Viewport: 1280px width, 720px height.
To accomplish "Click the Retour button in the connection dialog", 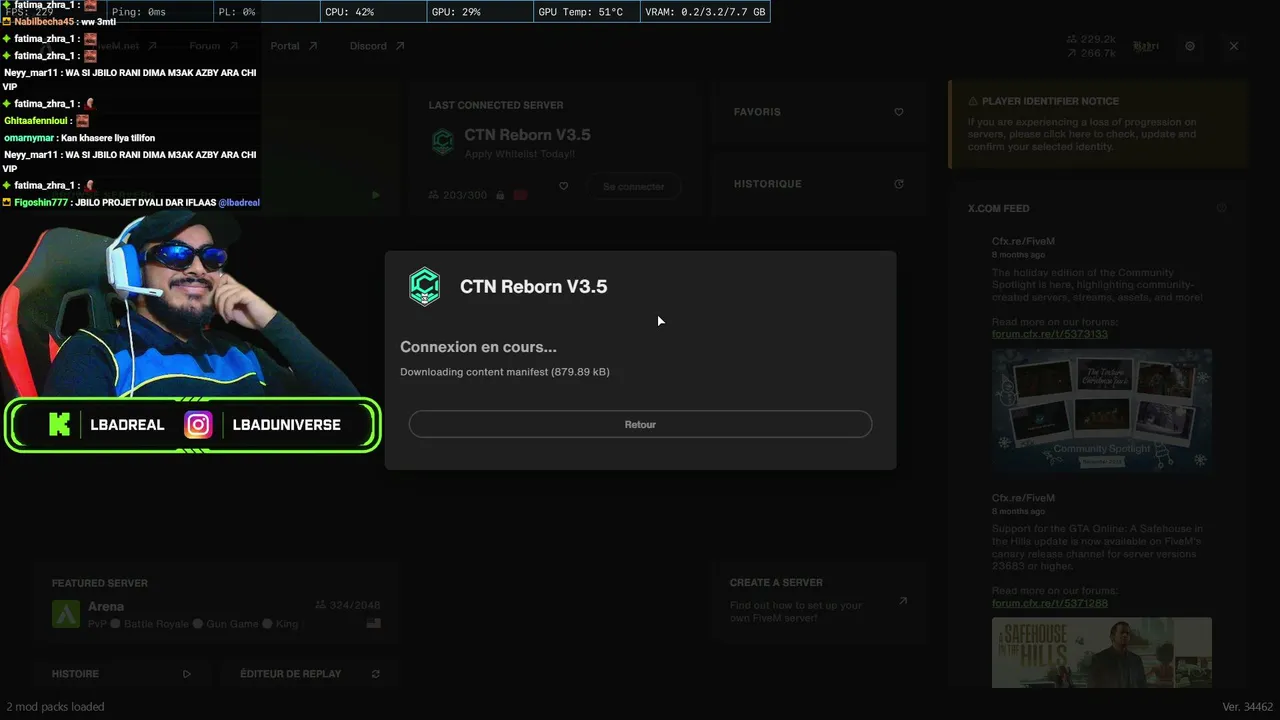I will pos(640,424).
